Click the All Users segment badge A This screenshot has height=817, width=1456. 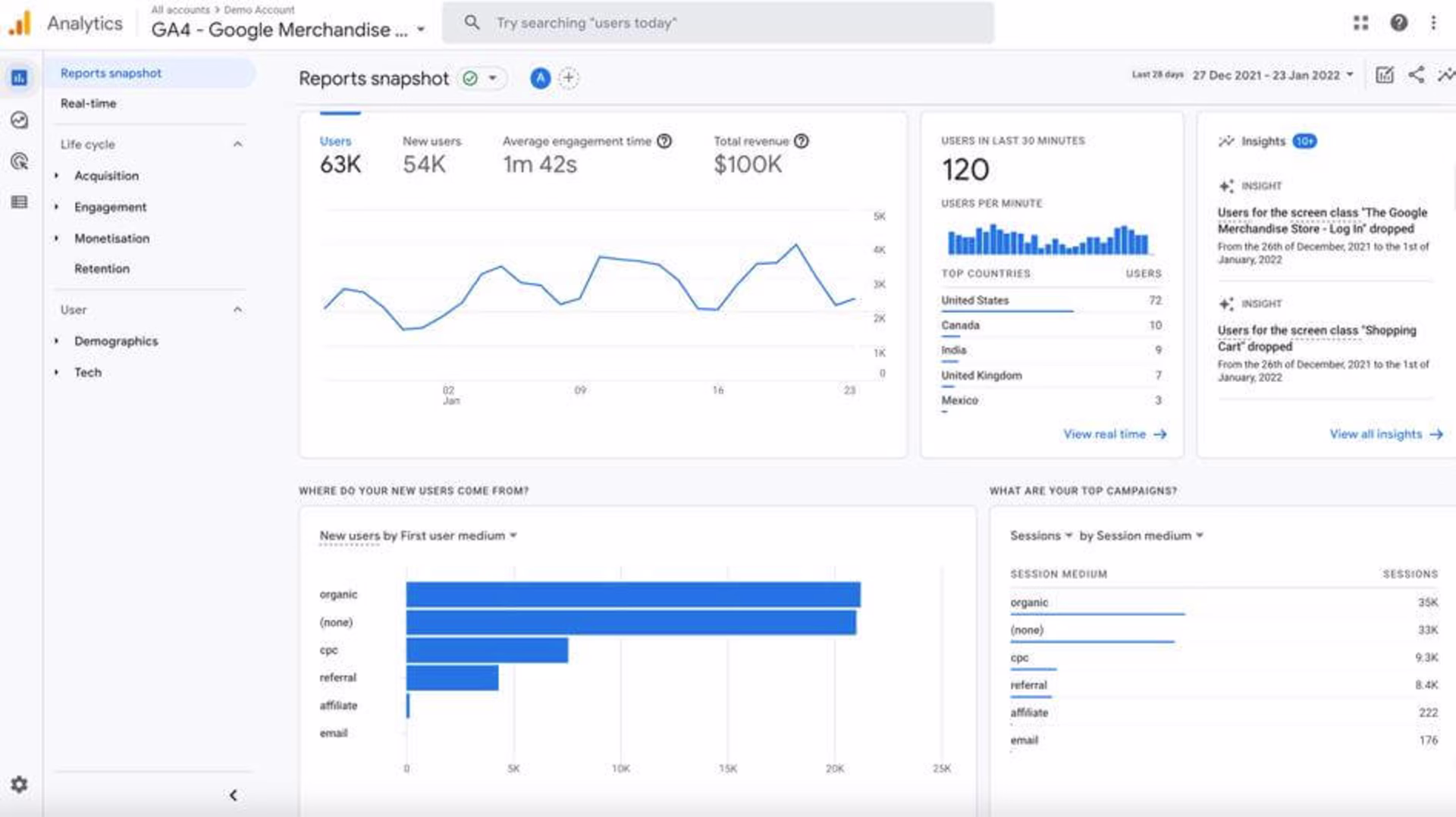tap(540, 78)
